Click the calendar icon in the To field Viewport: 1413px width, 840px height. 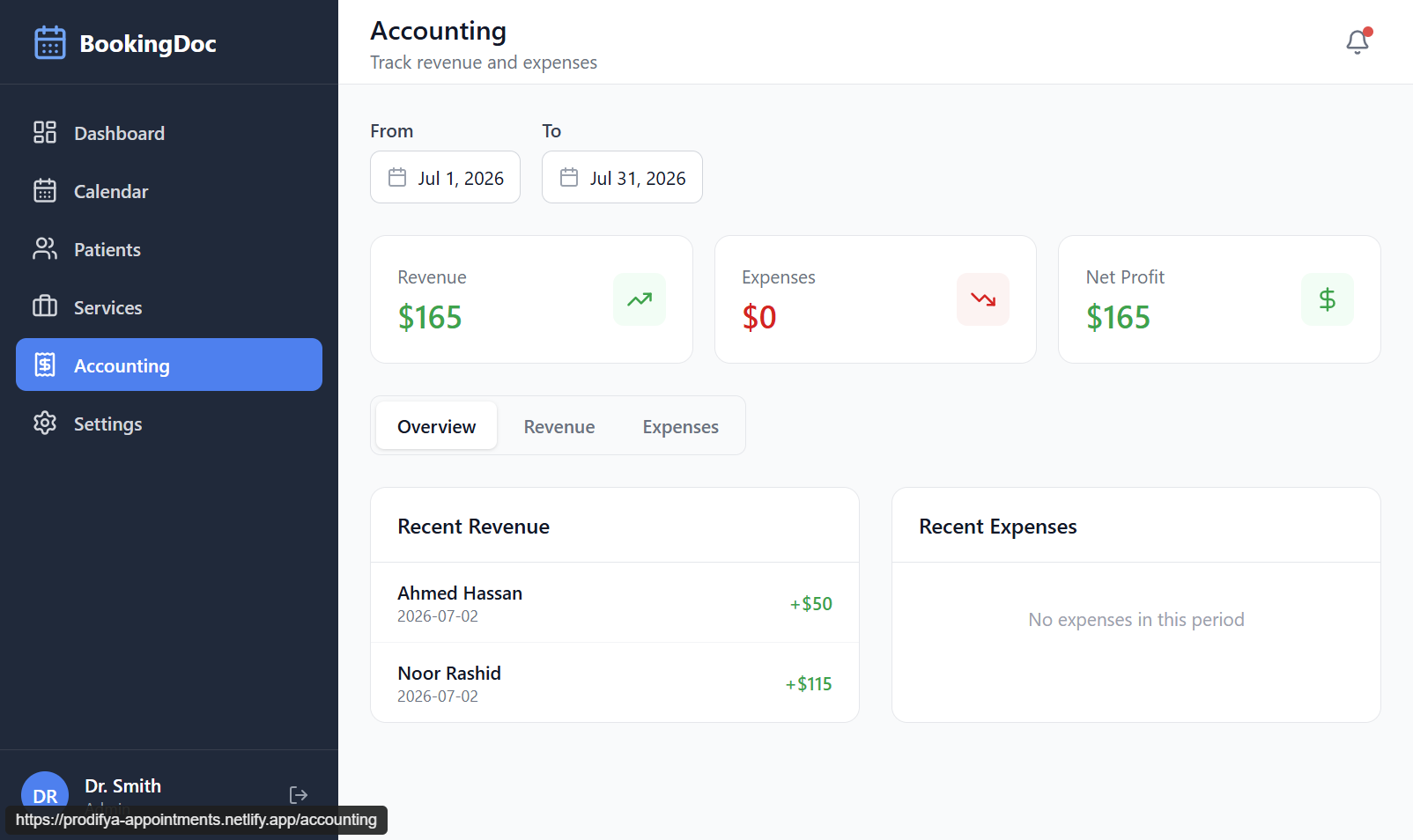[x=569, y=177]
